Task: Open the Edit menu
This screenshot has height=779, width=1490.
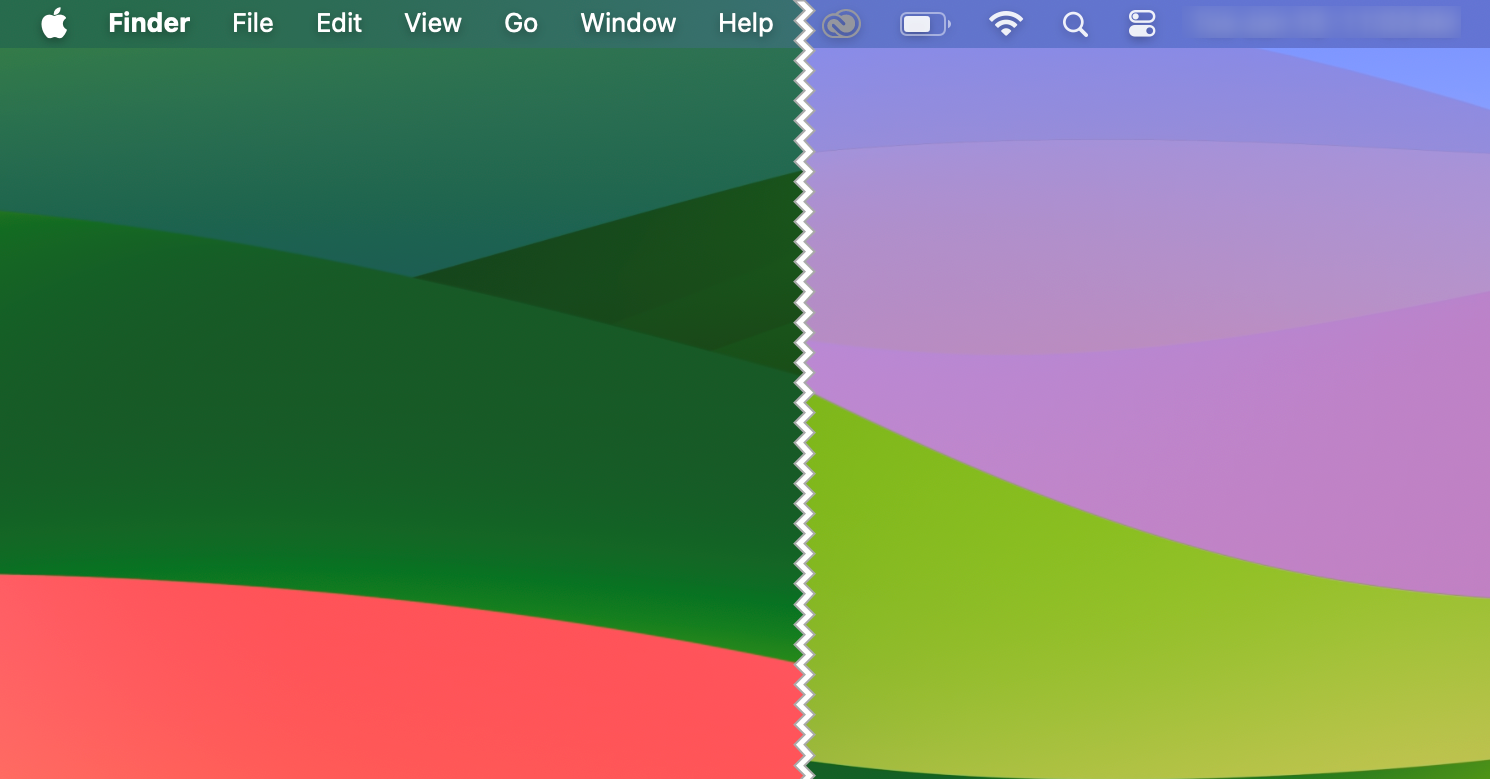Action: (339, 23)
